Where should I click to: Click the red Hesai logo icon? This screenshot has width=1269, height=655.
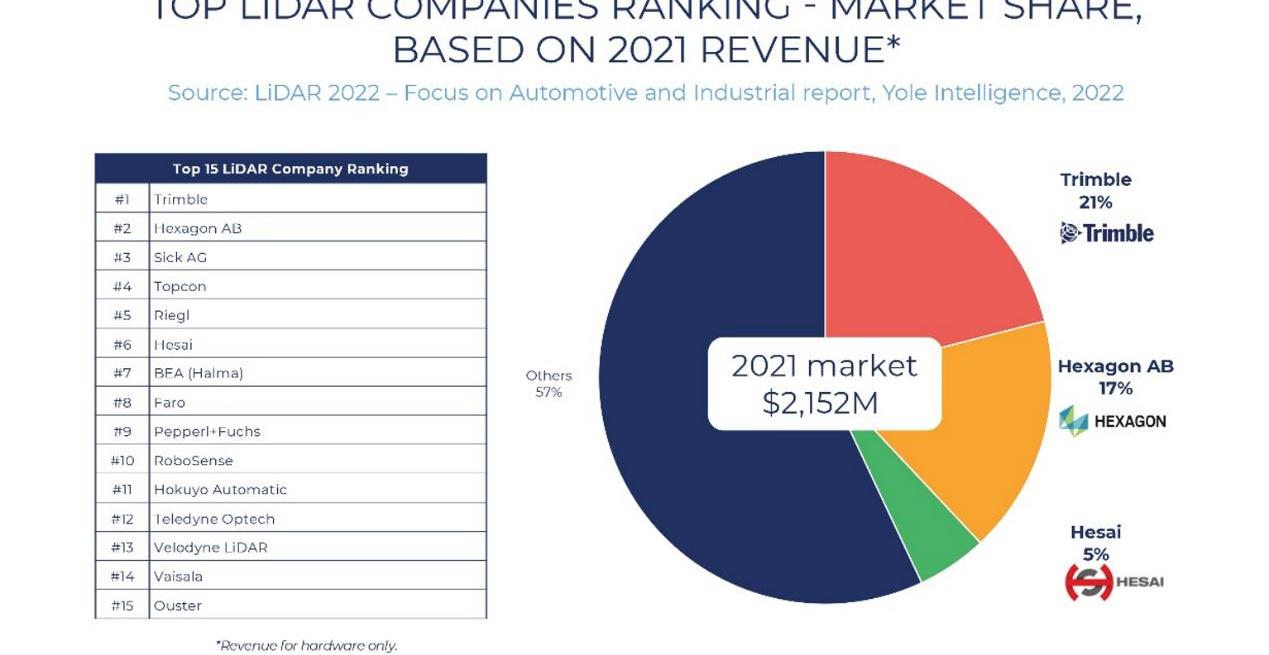tap(1088, 582)
